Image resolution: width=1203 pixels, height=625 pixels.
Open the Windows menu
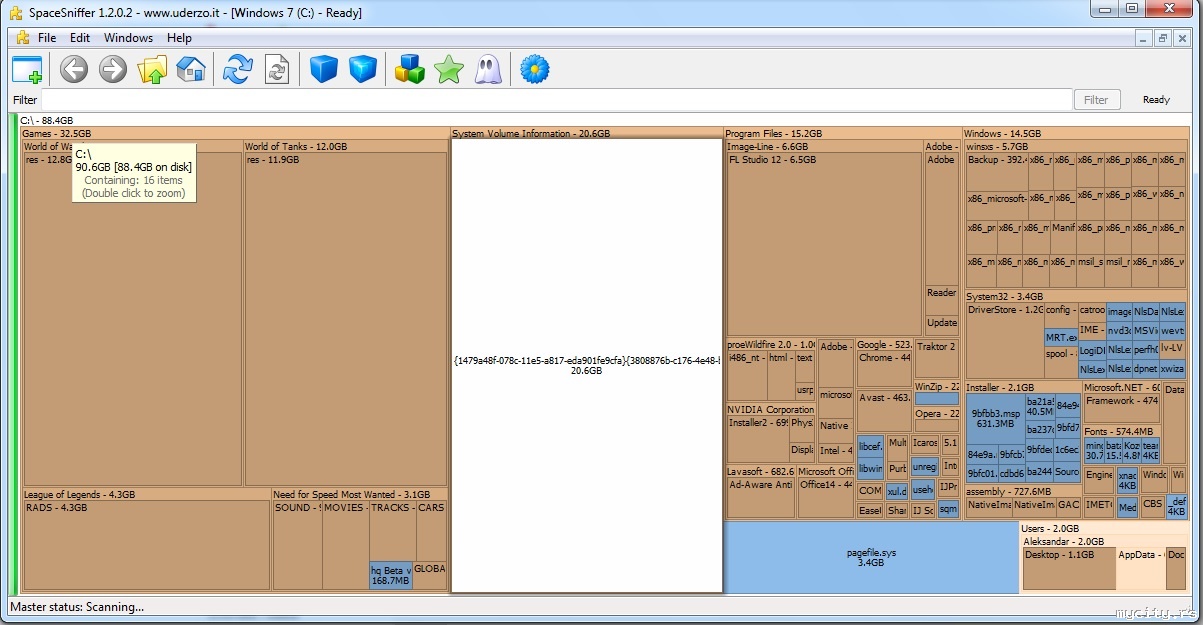click(129, 38)
